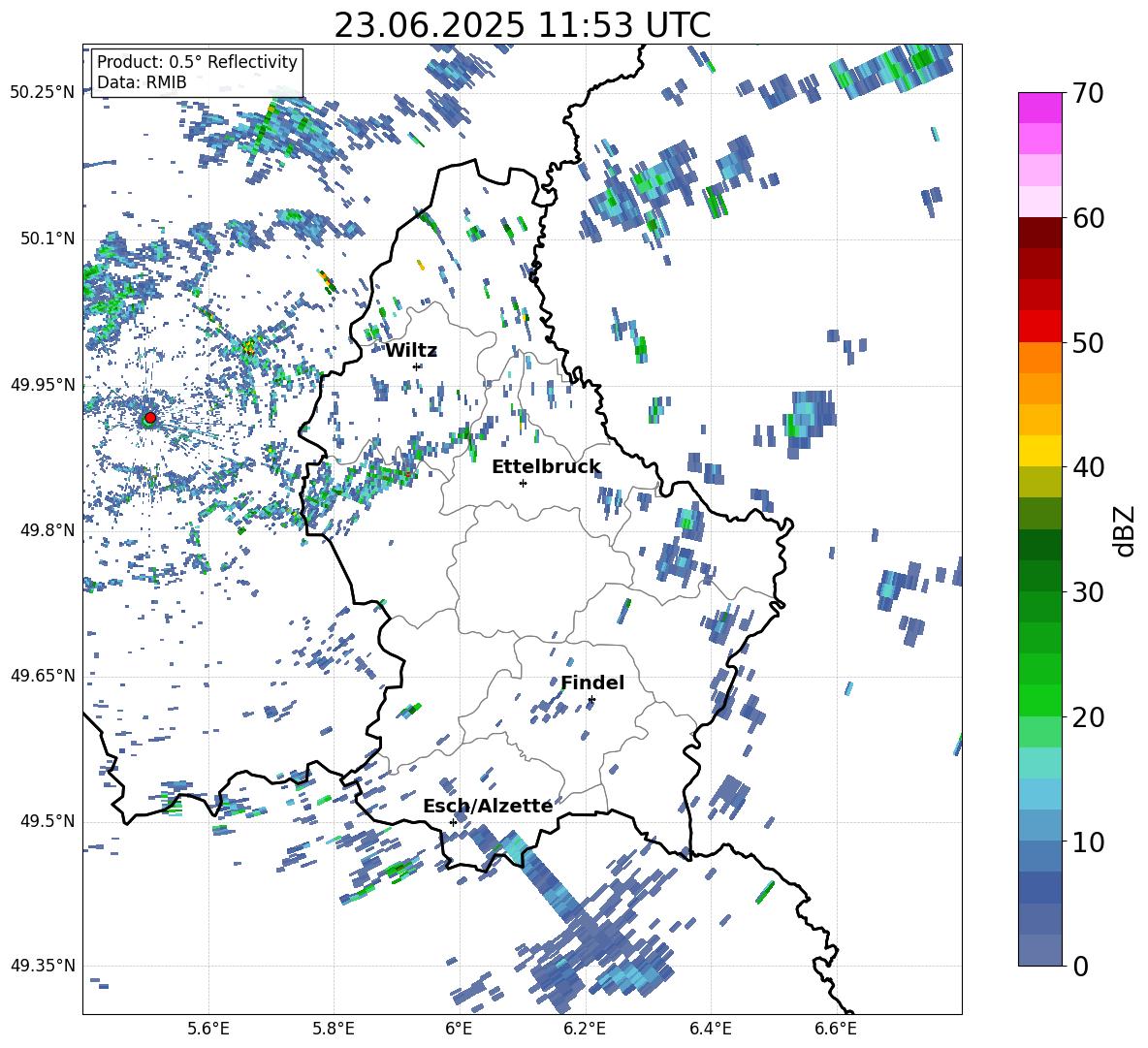Pick the bright red swatch near 50 dBZ
Screen dimensions: 1148x1048
(x=1039, y=327)
